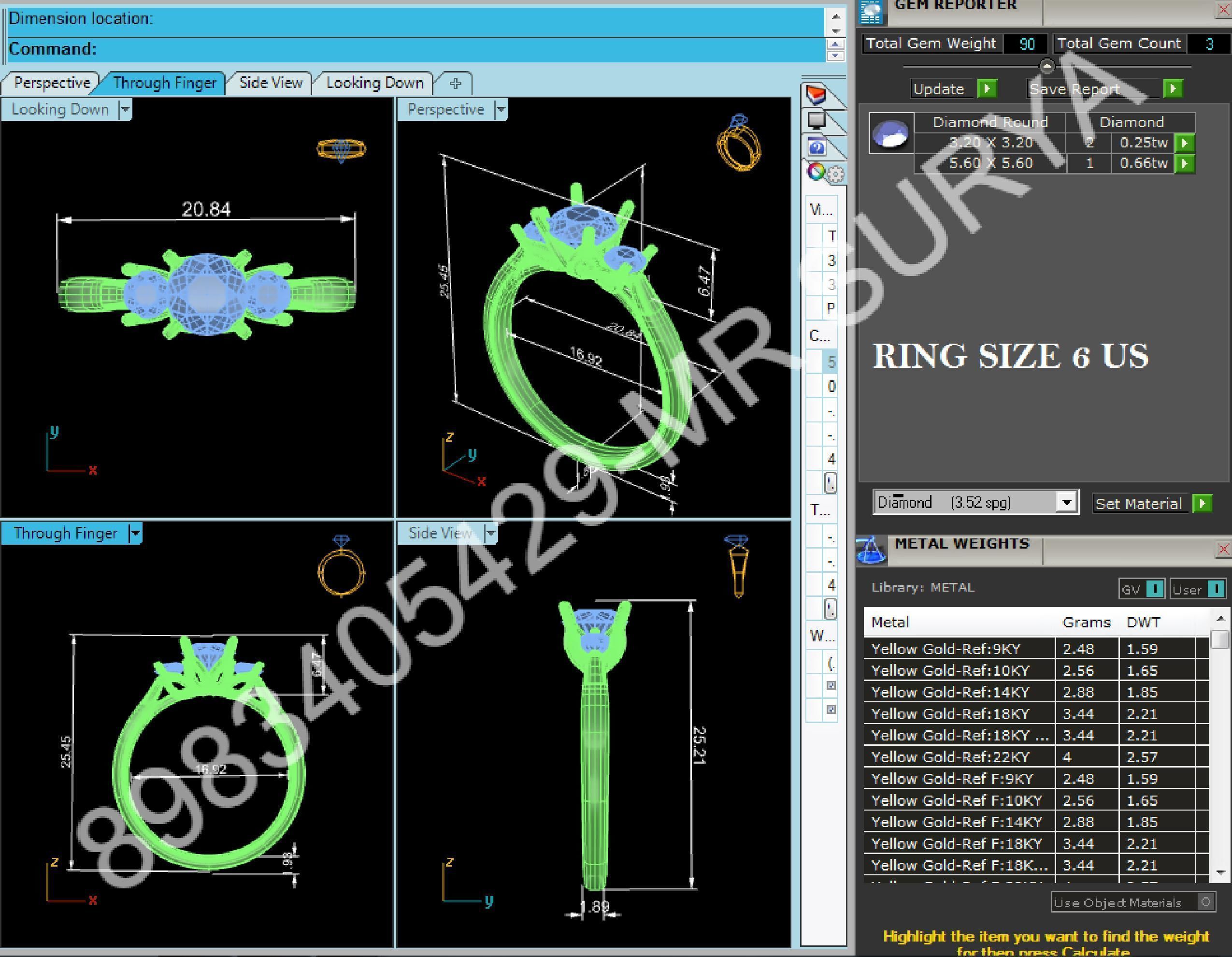Image resolution: width=1232 pixels, height=957 pixels.
Task: Click the gear settings icon beside color wheel
Action: pos(835,174)
